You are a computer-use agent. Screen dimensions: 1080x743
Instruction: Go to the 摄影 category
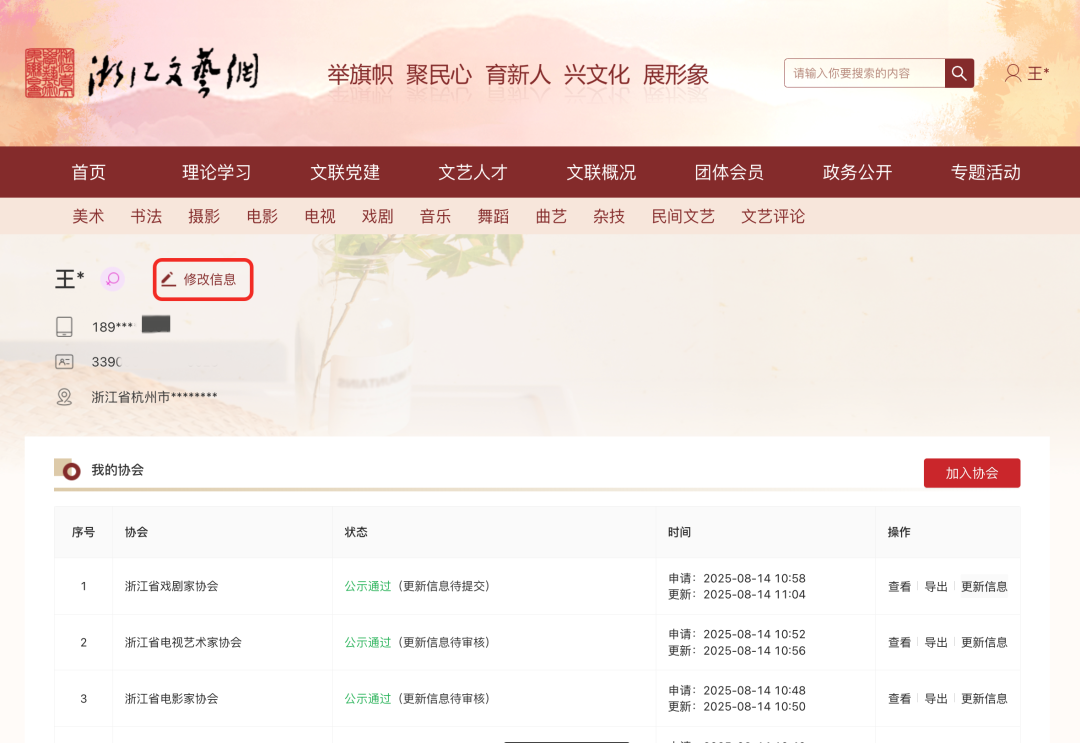tap(204, 216)
